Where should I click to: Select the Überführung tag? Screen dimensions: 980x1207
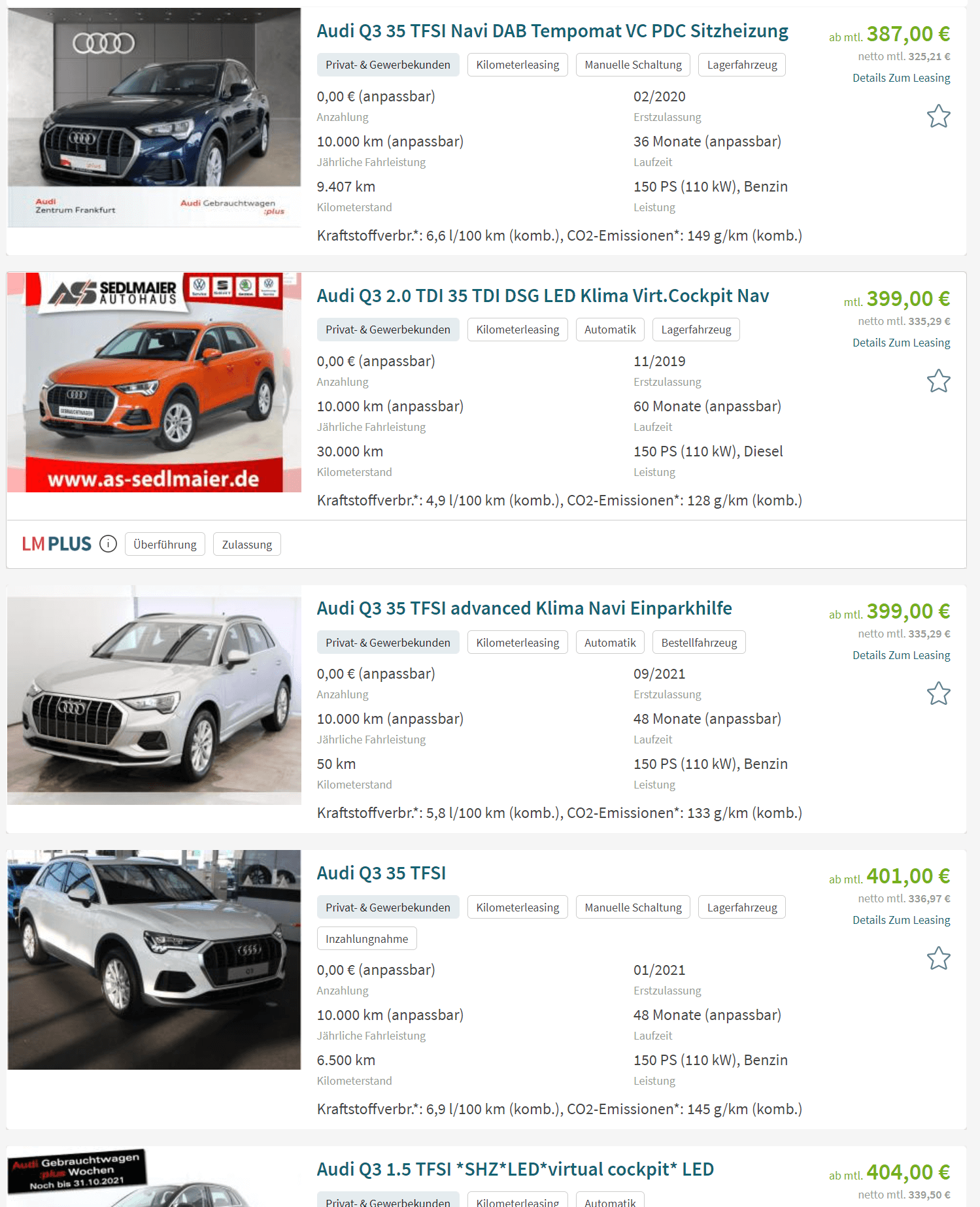pos(165,545)
